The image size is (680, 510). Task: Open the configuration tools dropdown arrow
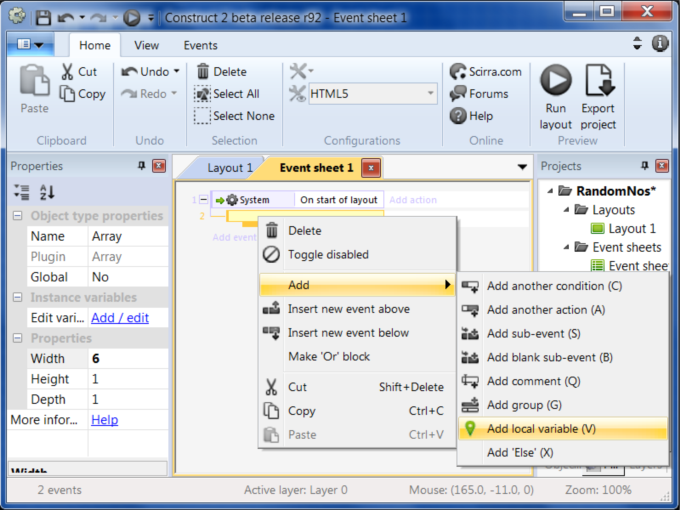tap(311, 70)
